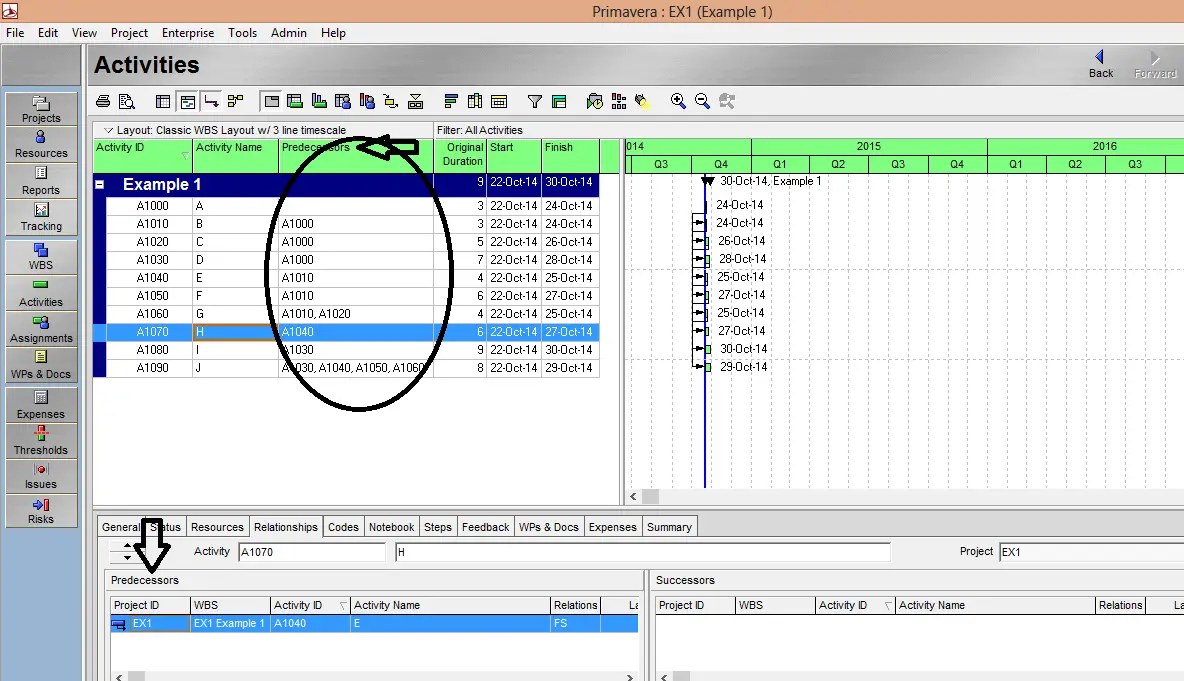
Task: Open the Group and Sort icon
Action: [559, 101]
